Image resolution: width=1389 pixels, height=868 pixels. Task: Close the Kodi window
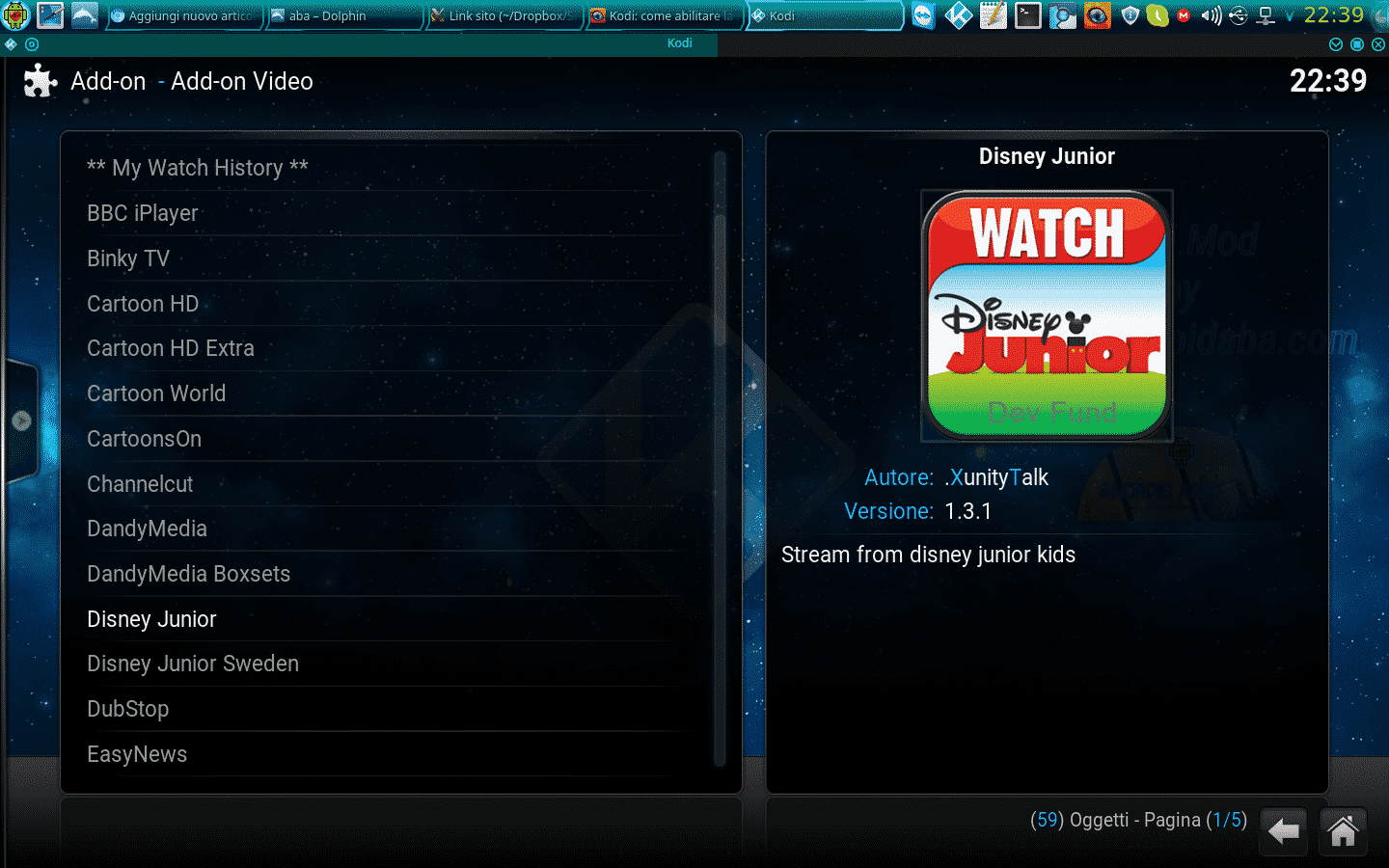click(x=1378, y=44)
